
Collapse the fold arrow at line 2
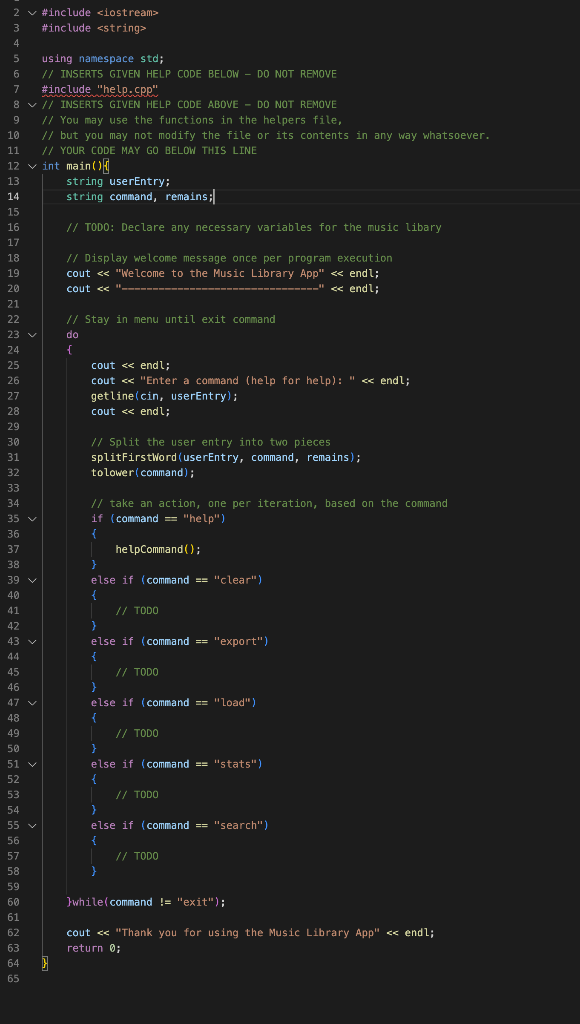coord(31,12)
